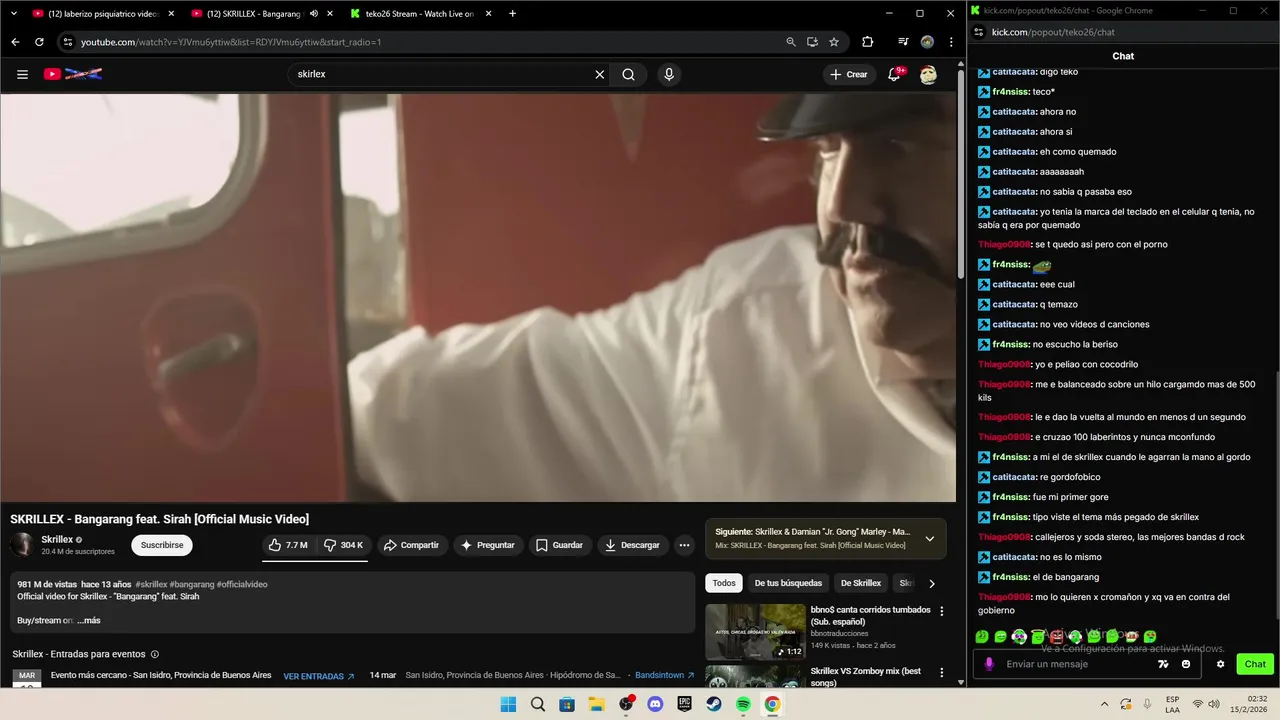
Task: Open Chrome media controls icon
Action: 904,42
